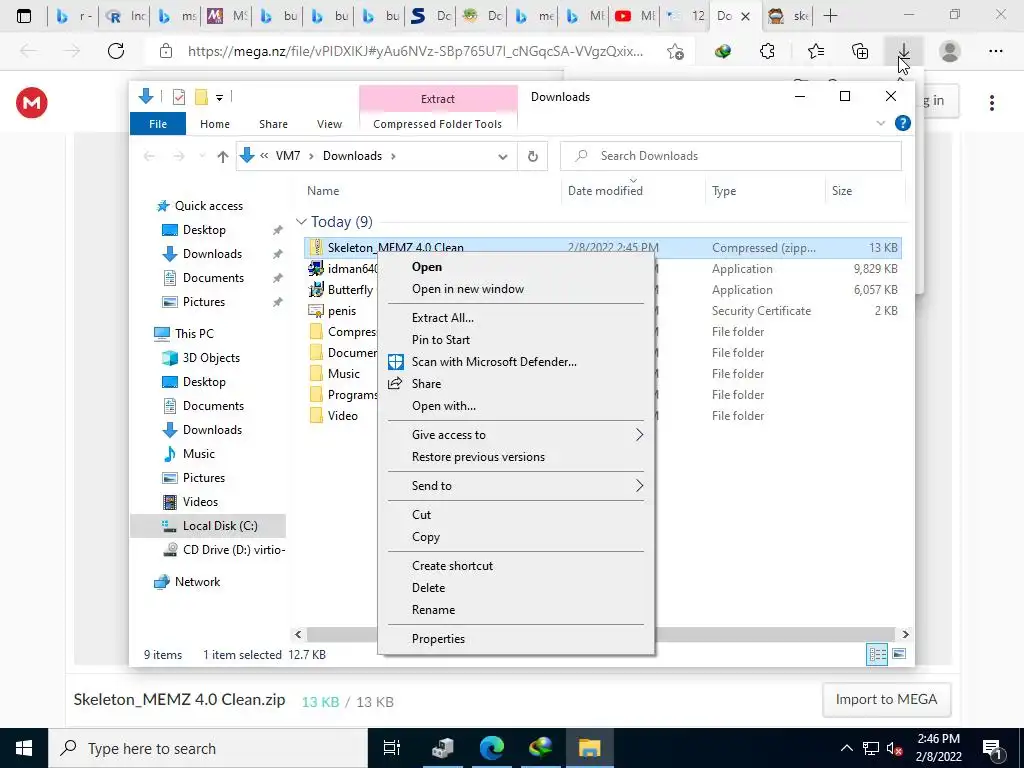This screenshot has height=768, width=1024.
Task: Open CD Drive (D:) in navigation pane
Action: pos(224,550)
